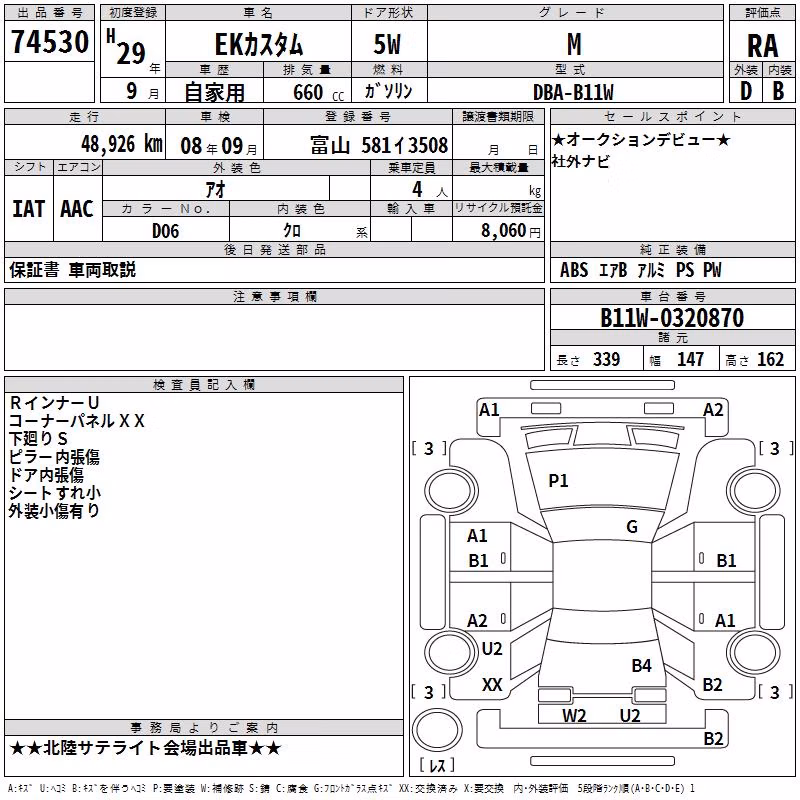Screen dimensions: 800x800
Task: Select equipment line ABS エアB アルミ PS PW
Action: (640, 270)
